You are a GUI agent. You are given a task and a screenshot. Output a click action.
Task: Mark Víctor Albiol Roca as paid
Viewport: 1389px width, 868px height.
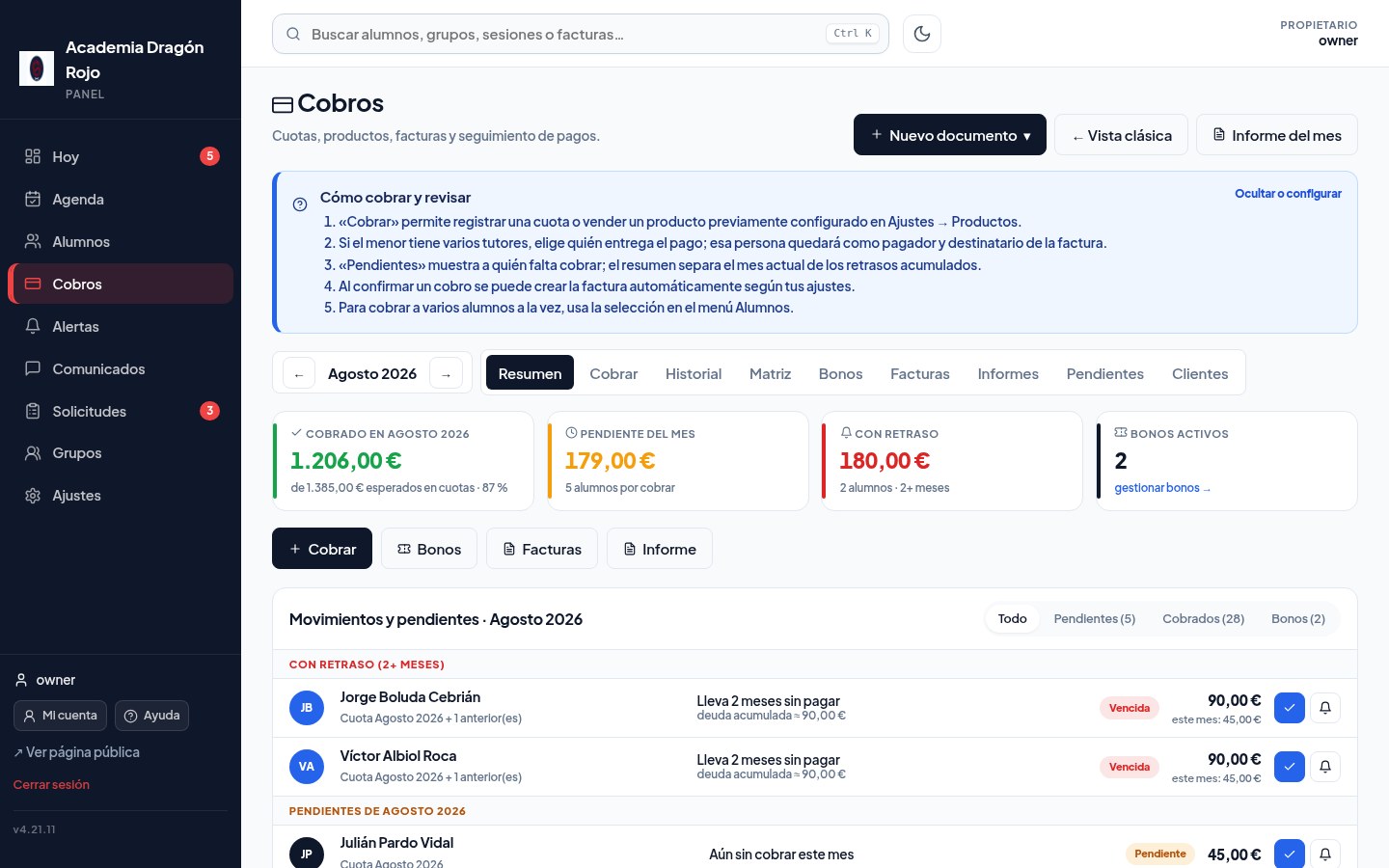pyautogui.click(x=1290, y=767)
